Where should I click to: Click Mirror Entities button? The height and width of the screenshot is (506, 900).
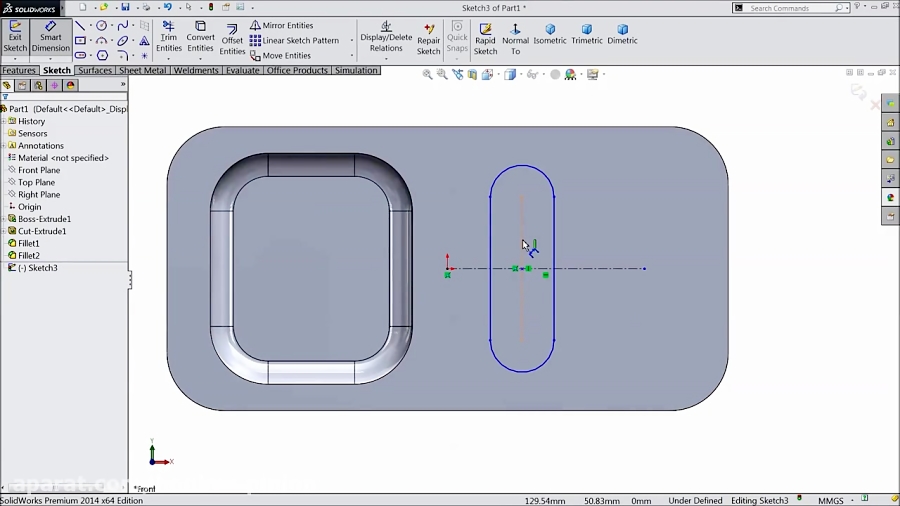[282, 25]
